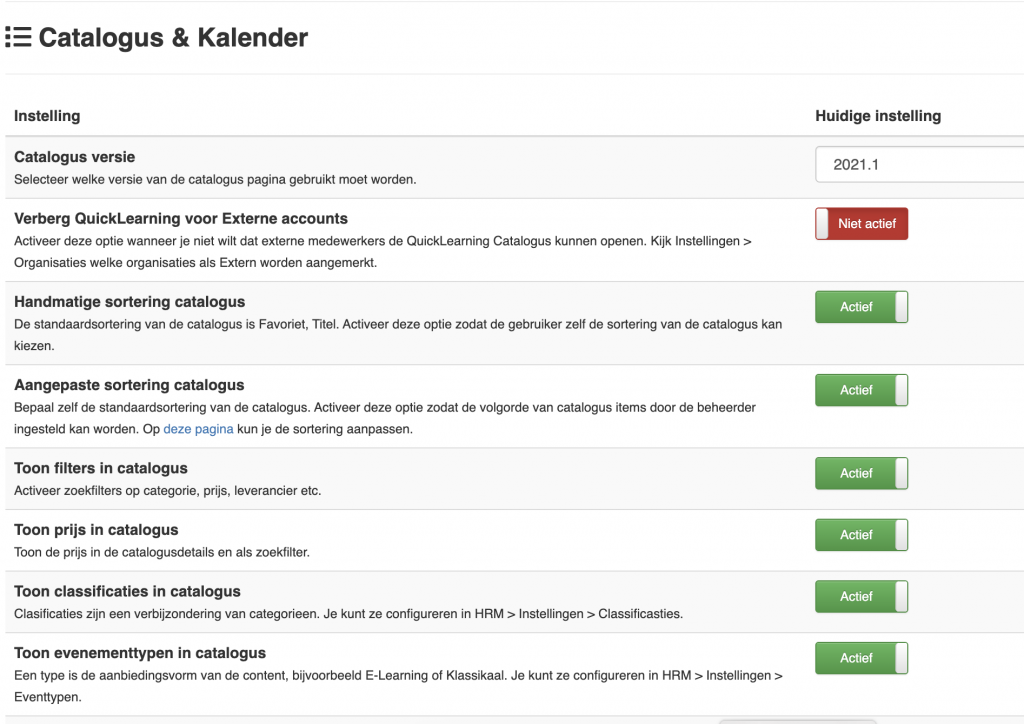Click the Aangepaste sortering catalogus row title

point(129,385)
